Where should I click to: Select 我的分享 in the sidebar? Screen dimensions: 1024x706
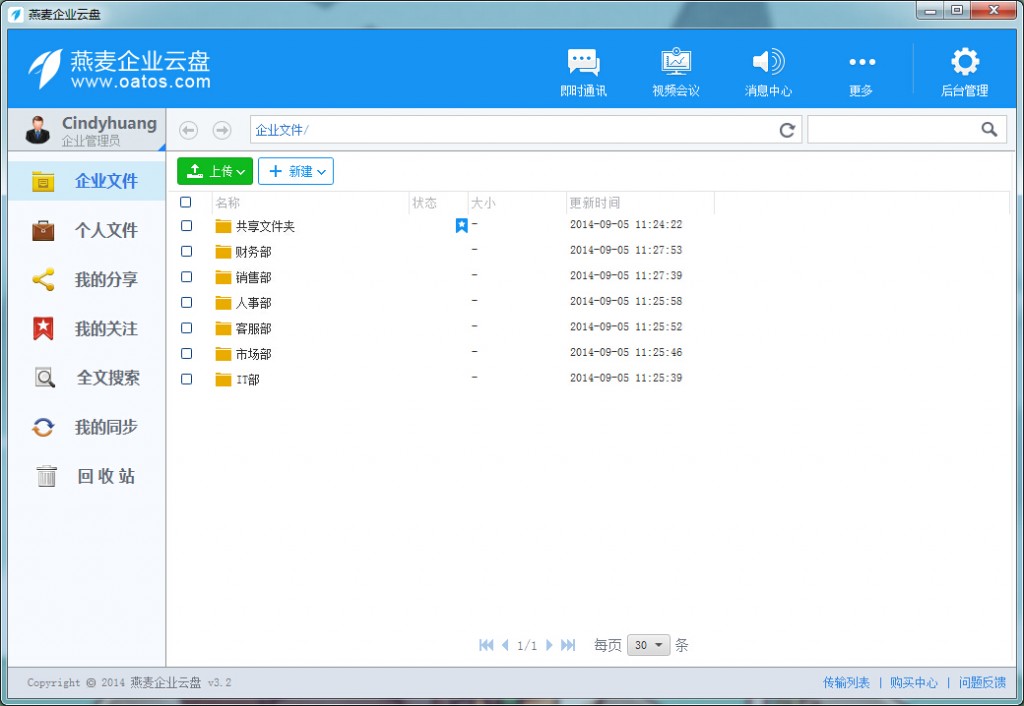pos(85,279)
